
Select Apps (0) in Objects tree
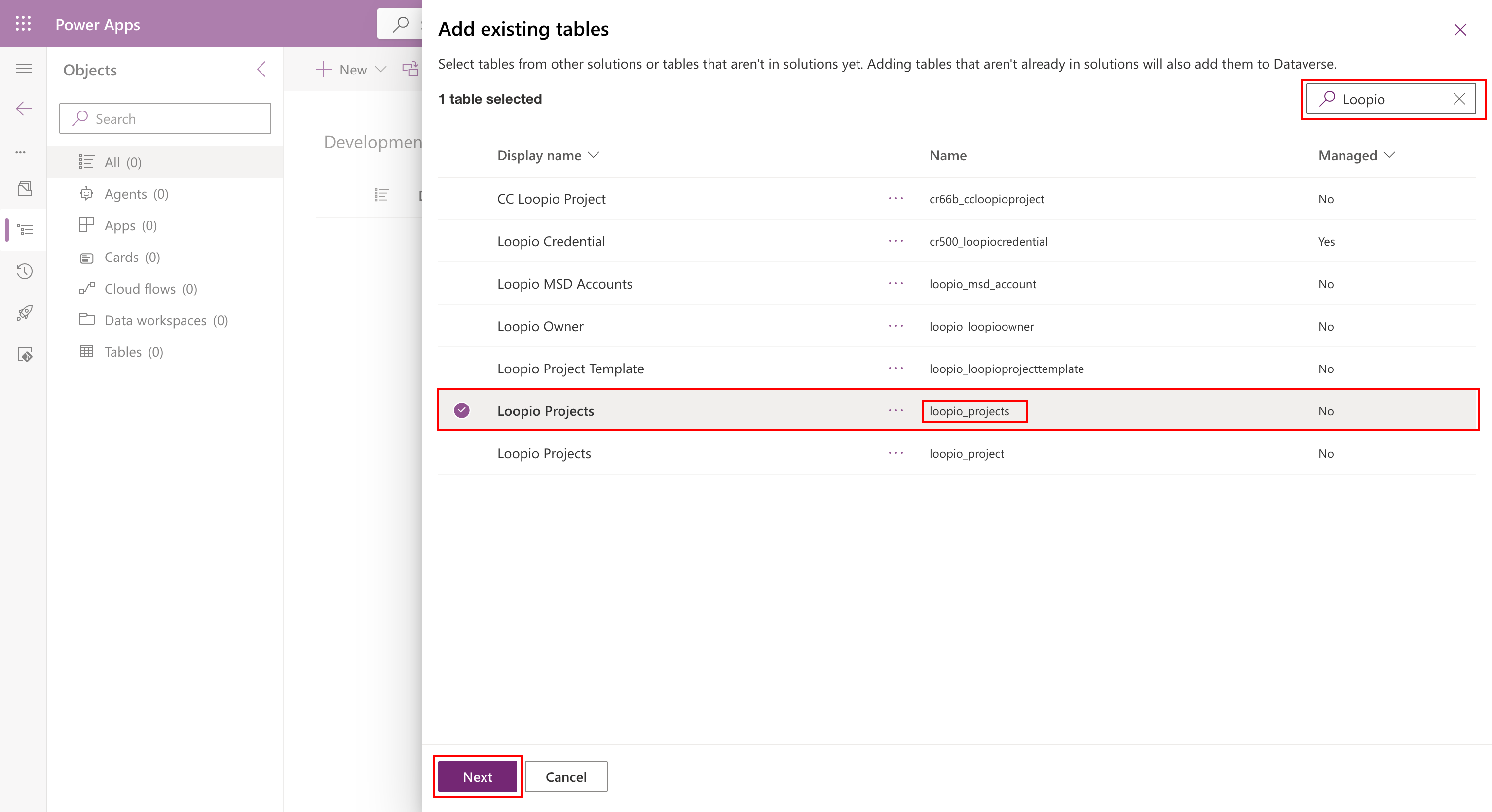(x=166, y=225)
